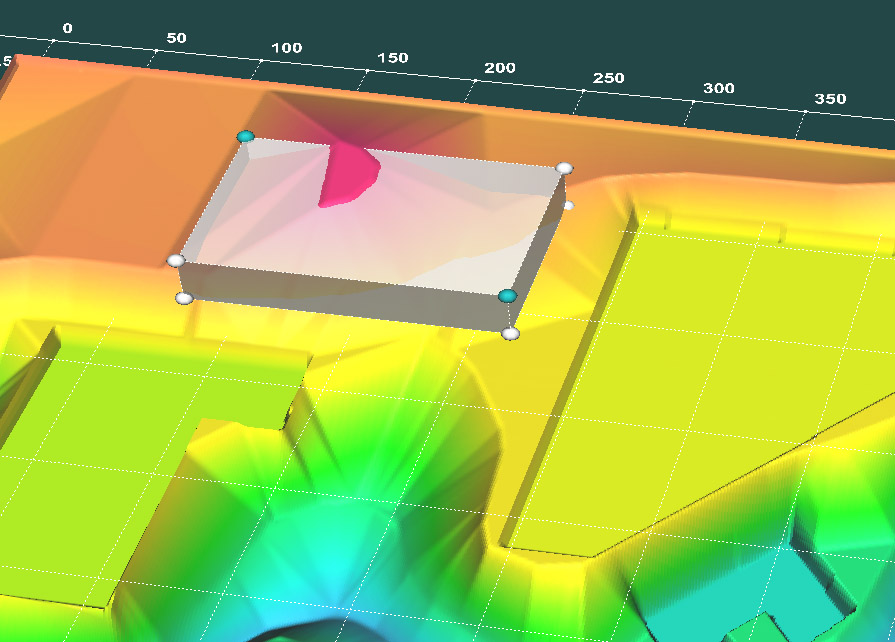
Task: Click the axis label "300"
Action: pyautogui.click(x=719, y=88)
